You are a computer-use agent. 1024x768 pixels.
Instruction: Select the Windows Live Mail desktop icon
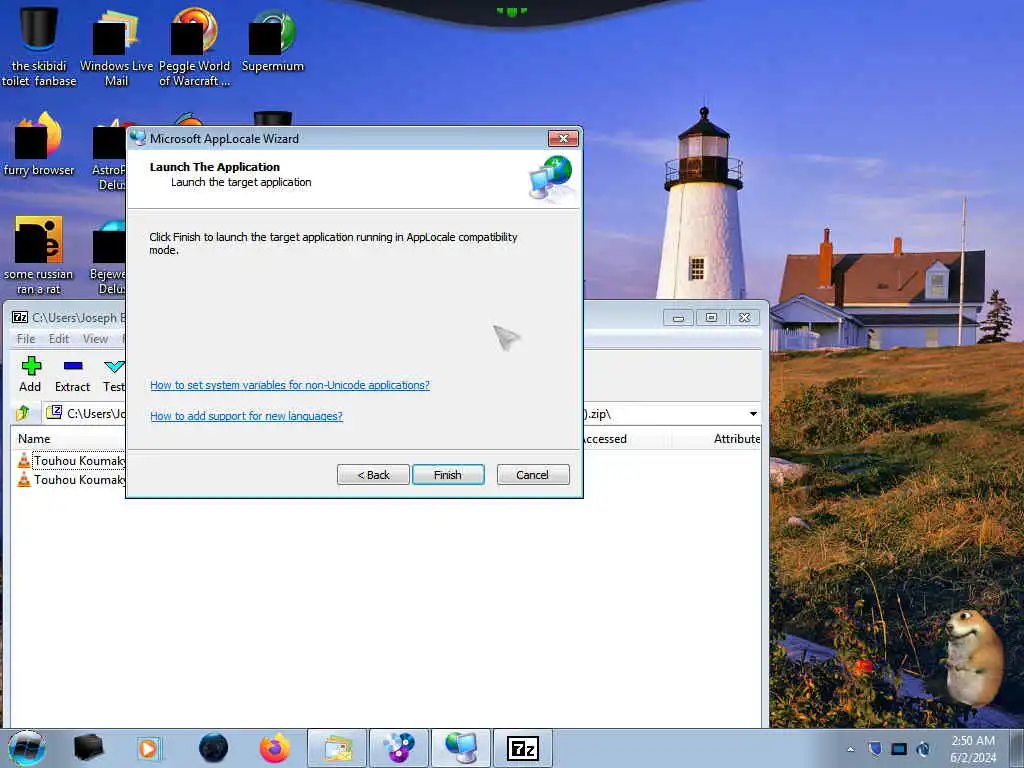coord(116,46)
